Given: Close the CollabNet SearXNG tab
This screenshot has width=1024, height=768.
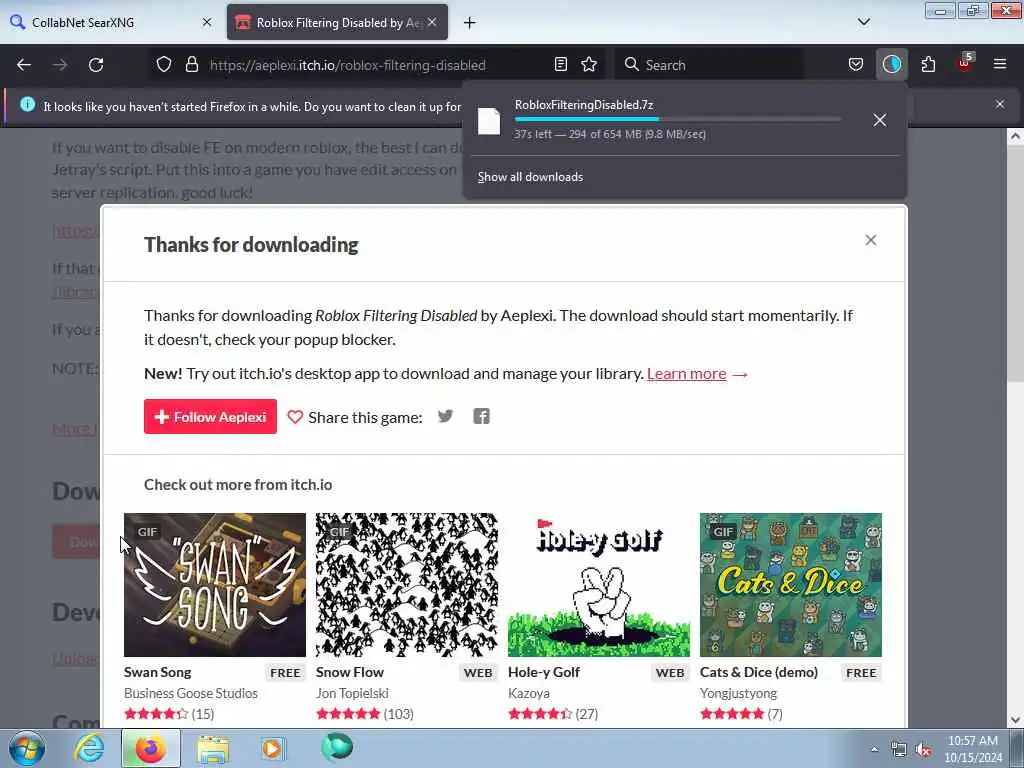Looking at the screenshot, I should [x=207, y=22].
